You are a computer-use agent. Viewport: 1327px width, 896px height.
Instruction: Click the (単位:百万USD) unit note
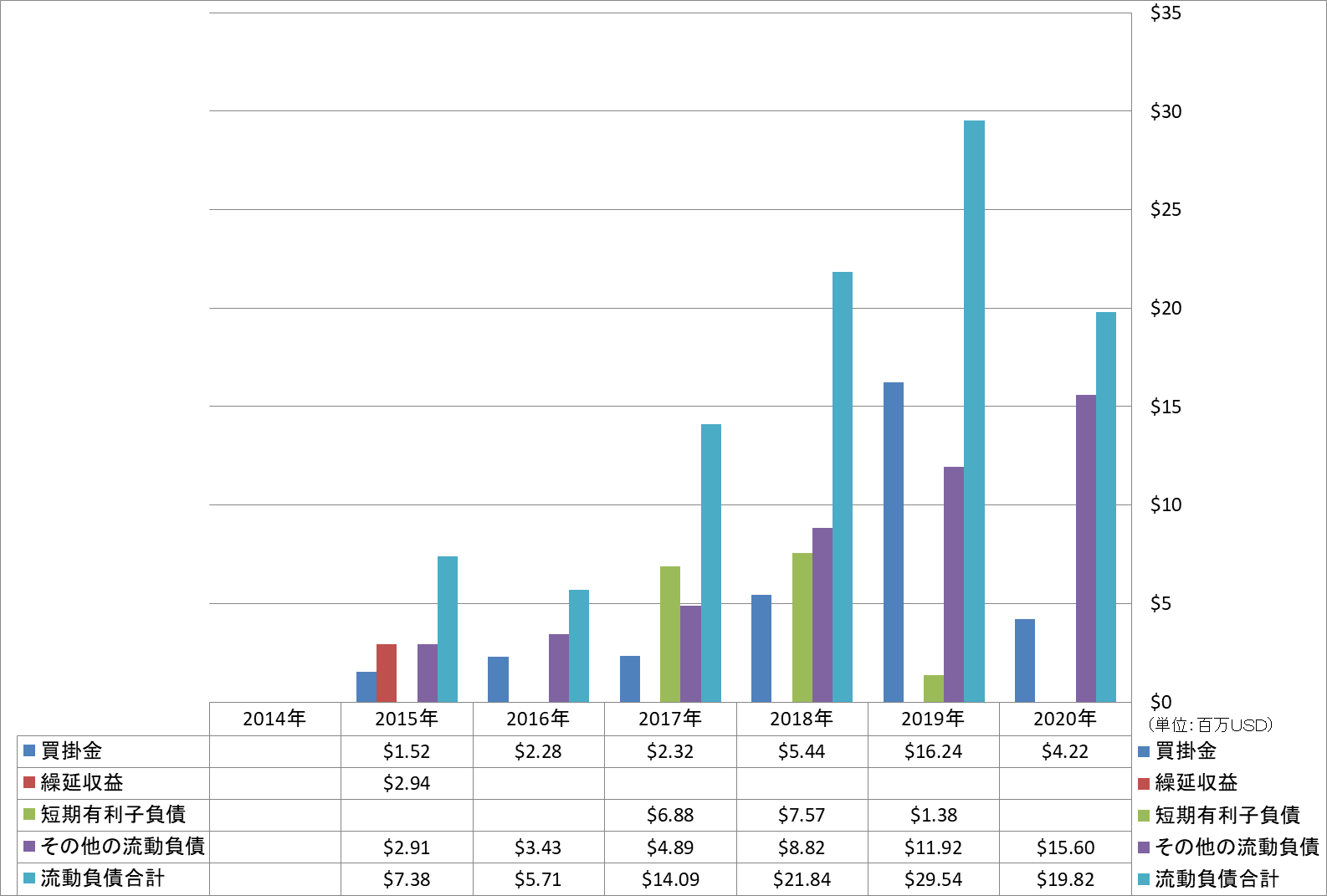pos(1210,724)
